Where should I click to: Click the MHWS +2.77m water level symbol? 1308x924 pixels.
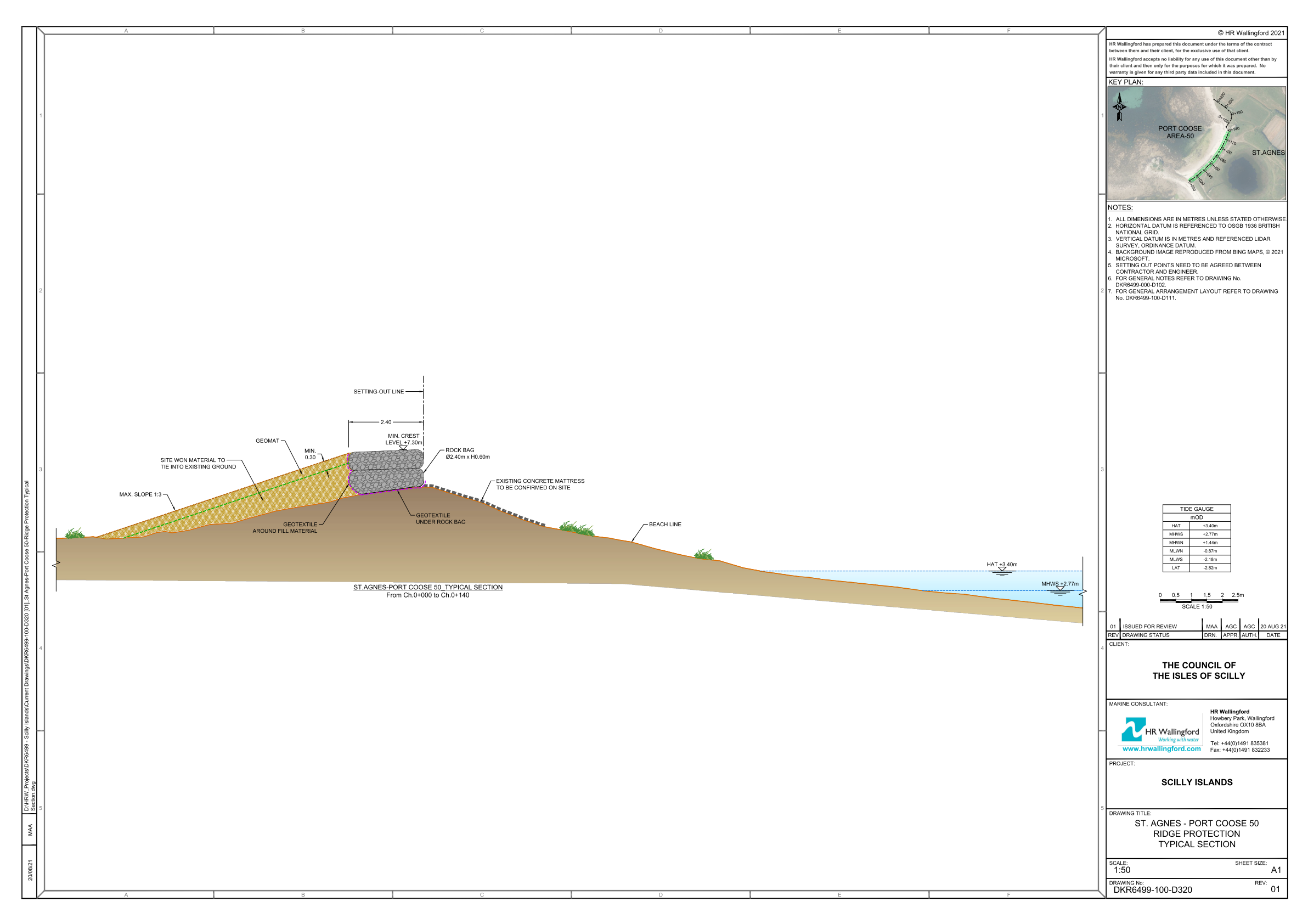click(1059, 590)
